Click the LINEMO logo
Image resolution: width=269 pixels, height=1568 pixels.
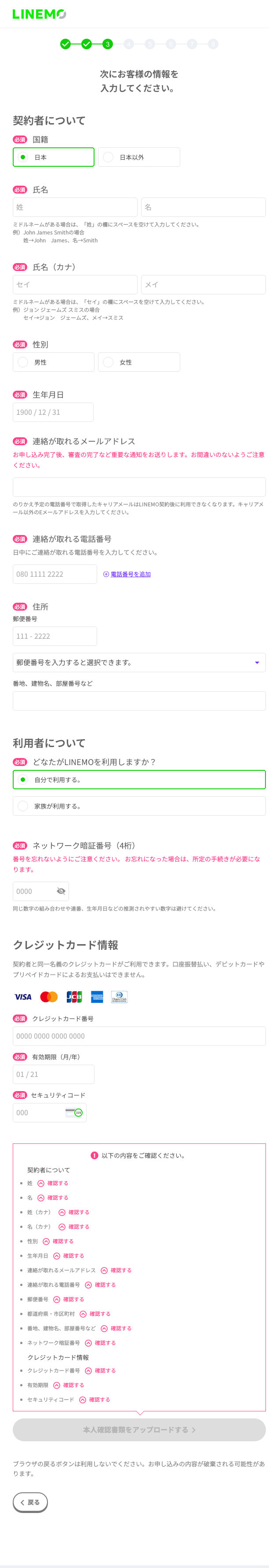pyautogui.click(x=40, y=14)
